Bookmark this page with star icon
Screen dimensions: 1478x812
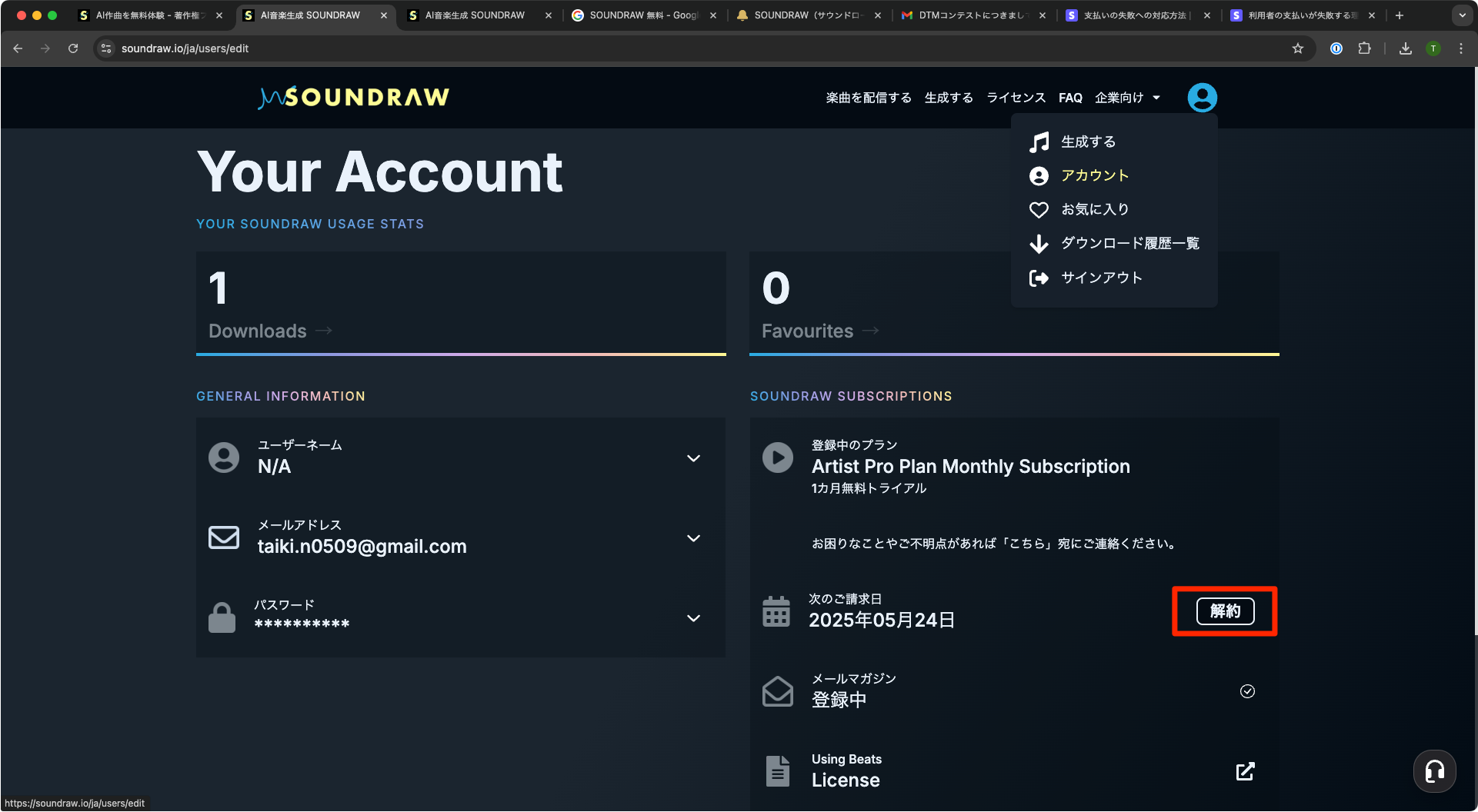[x=1298, y=48]
